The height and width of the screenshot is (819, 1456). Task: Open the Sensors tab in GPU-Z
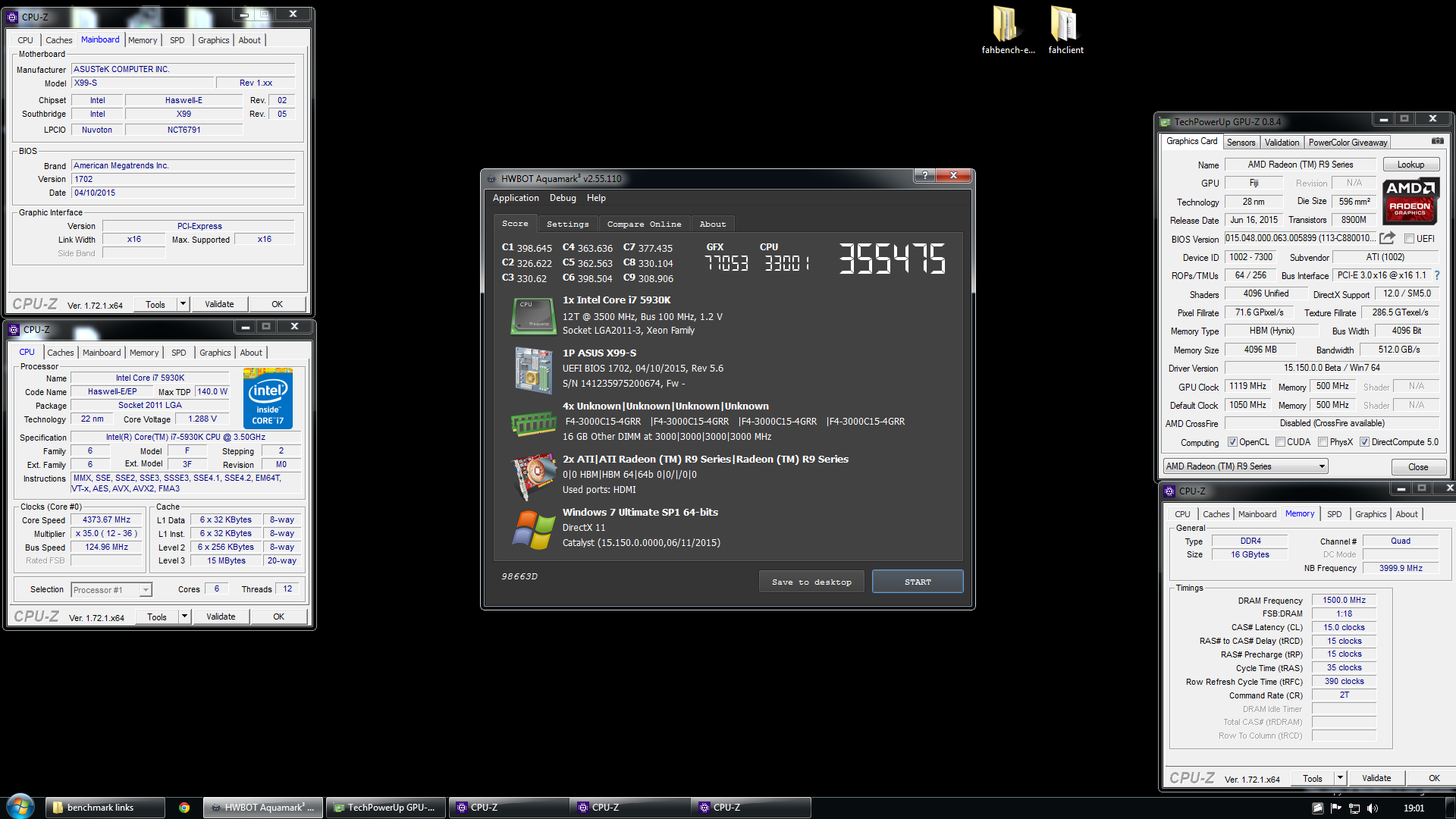click(x=1241, y=142)
